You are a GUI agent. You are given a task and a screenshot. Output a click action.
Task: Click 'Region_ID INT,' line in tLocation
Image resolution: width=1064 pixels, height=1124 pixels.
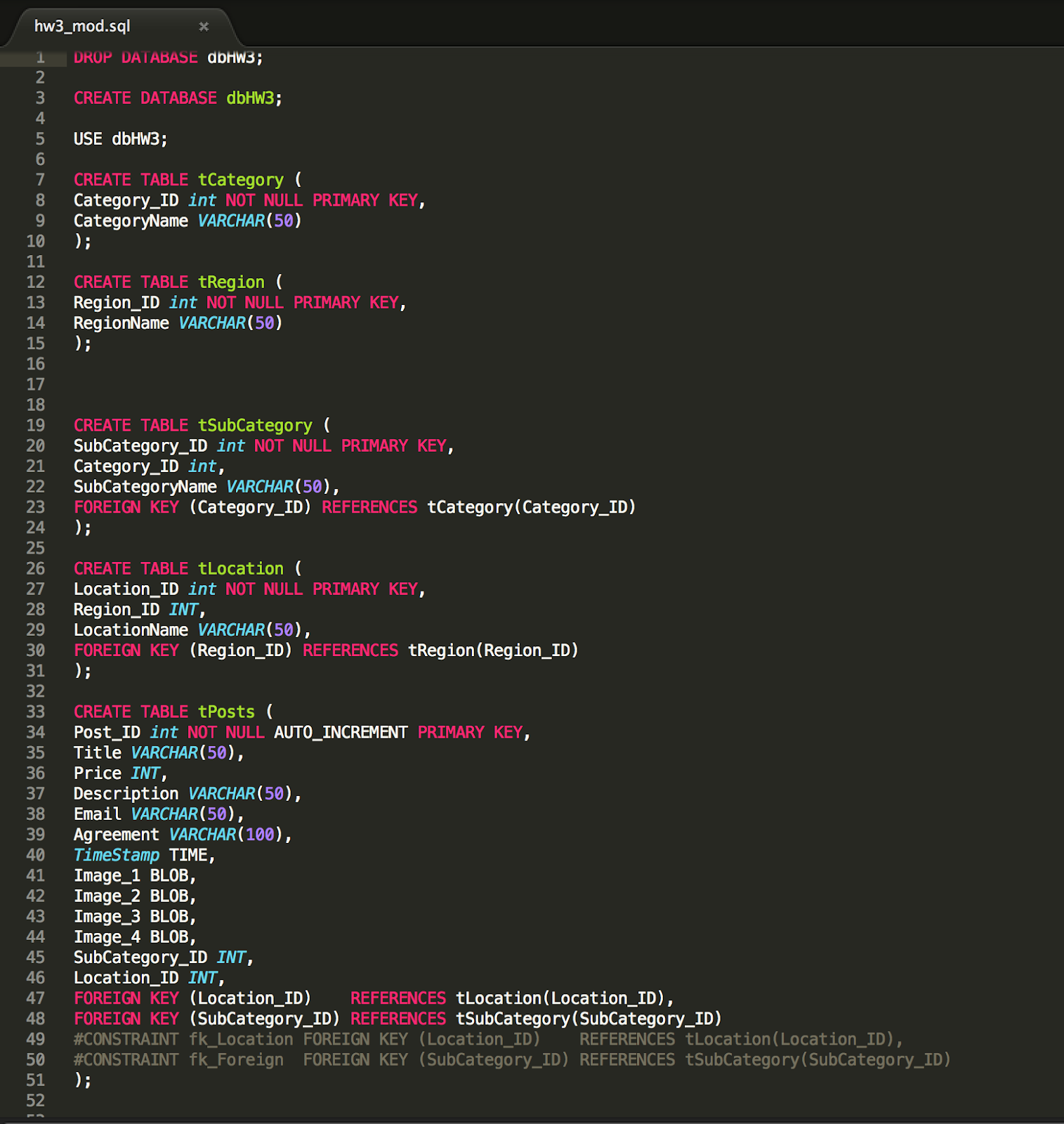click(x=140, y=610)
